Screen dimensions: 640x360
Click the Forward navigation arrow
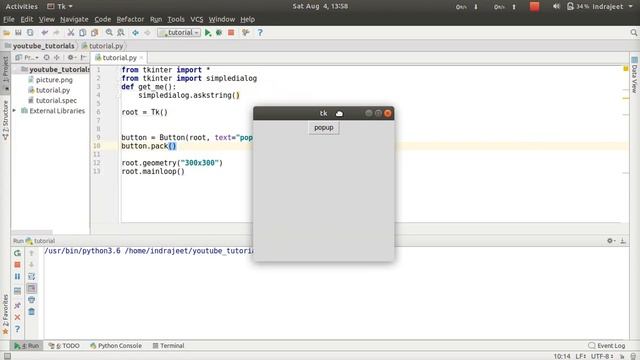point(147,33)
